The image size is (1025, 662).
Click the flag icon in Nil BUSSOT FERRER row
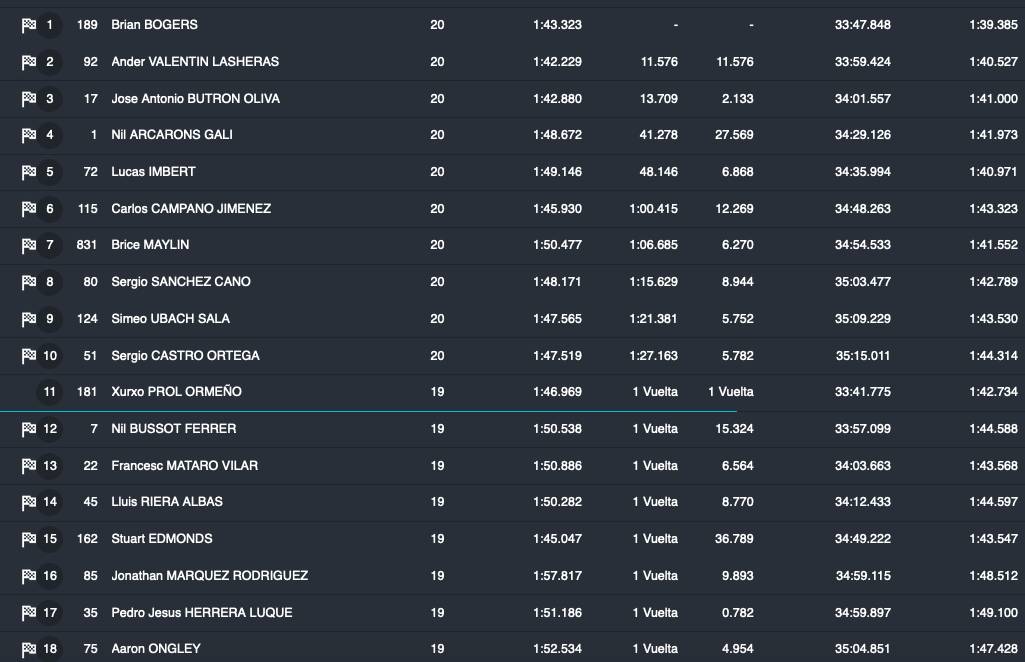[28, 429]
